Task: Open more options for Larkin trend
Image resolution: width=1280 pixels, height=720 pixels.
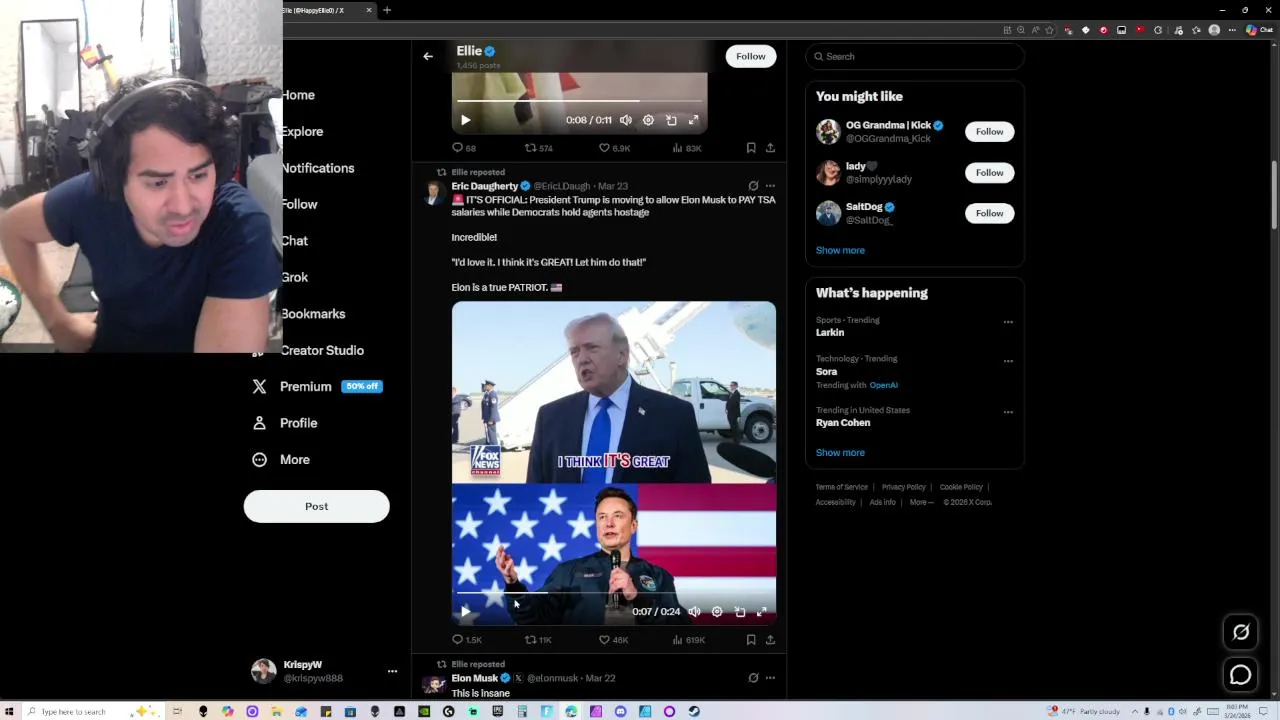Action: point(1008,322)
